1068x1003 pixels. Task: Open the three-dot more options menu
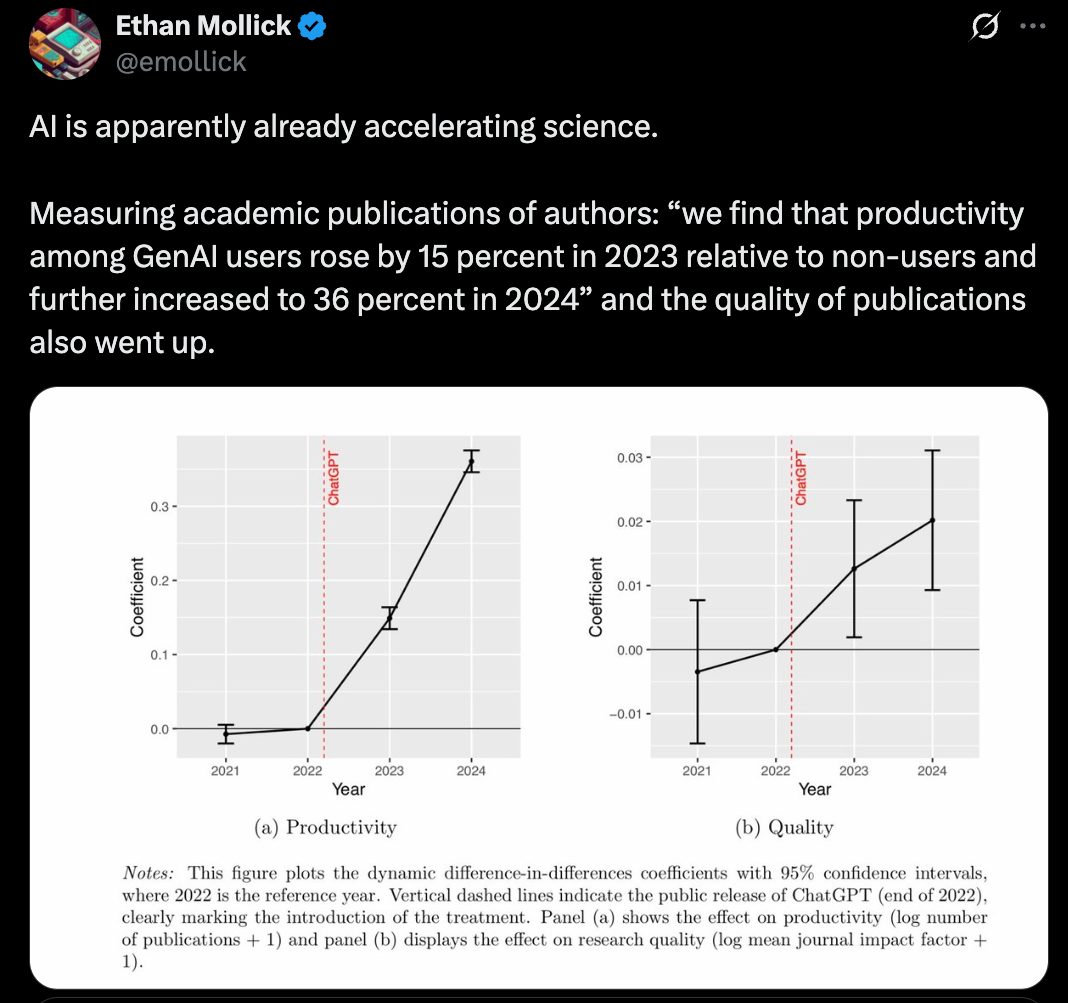(x=1033, y=28)
